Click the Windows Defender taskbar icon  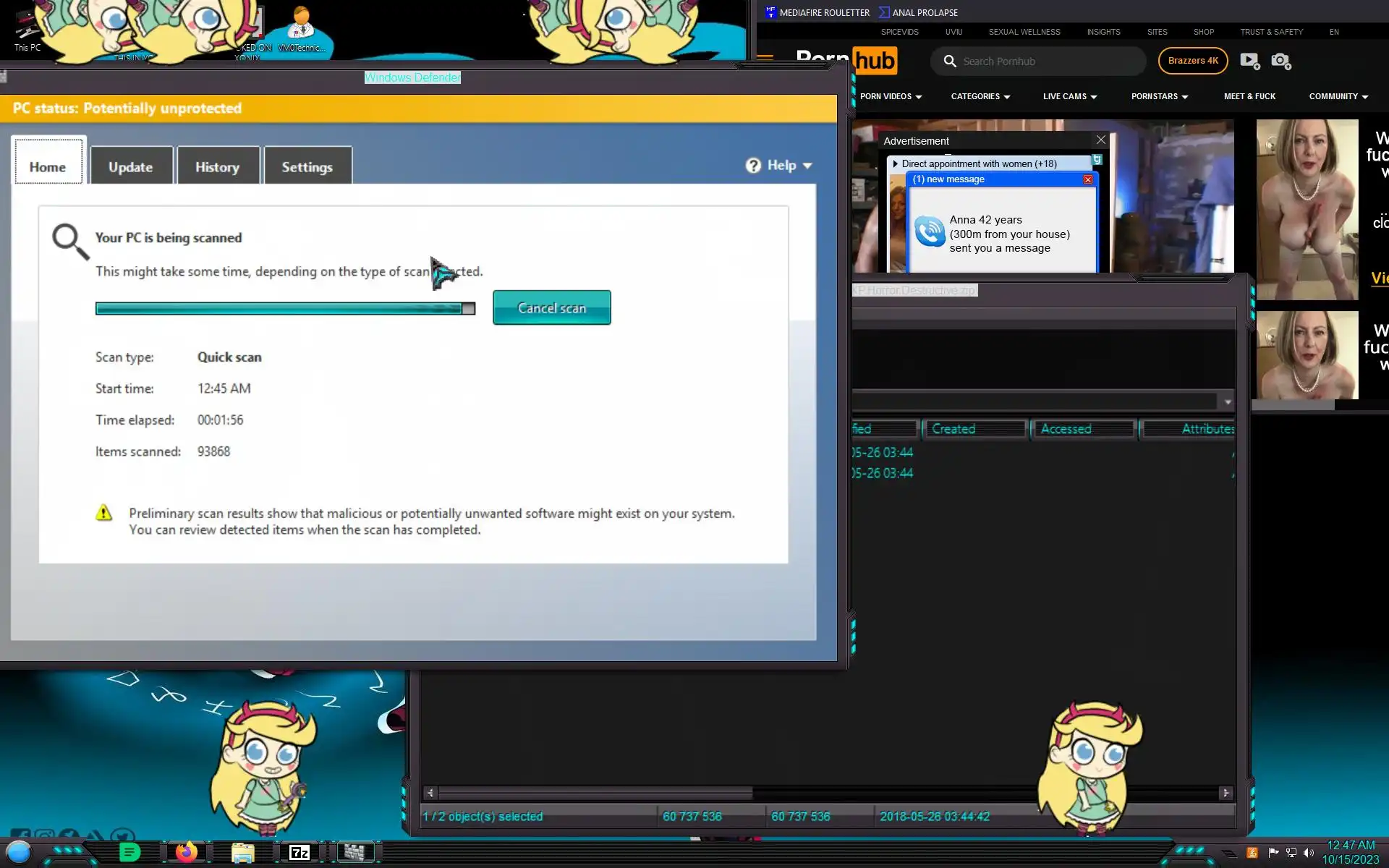[354, 852]
